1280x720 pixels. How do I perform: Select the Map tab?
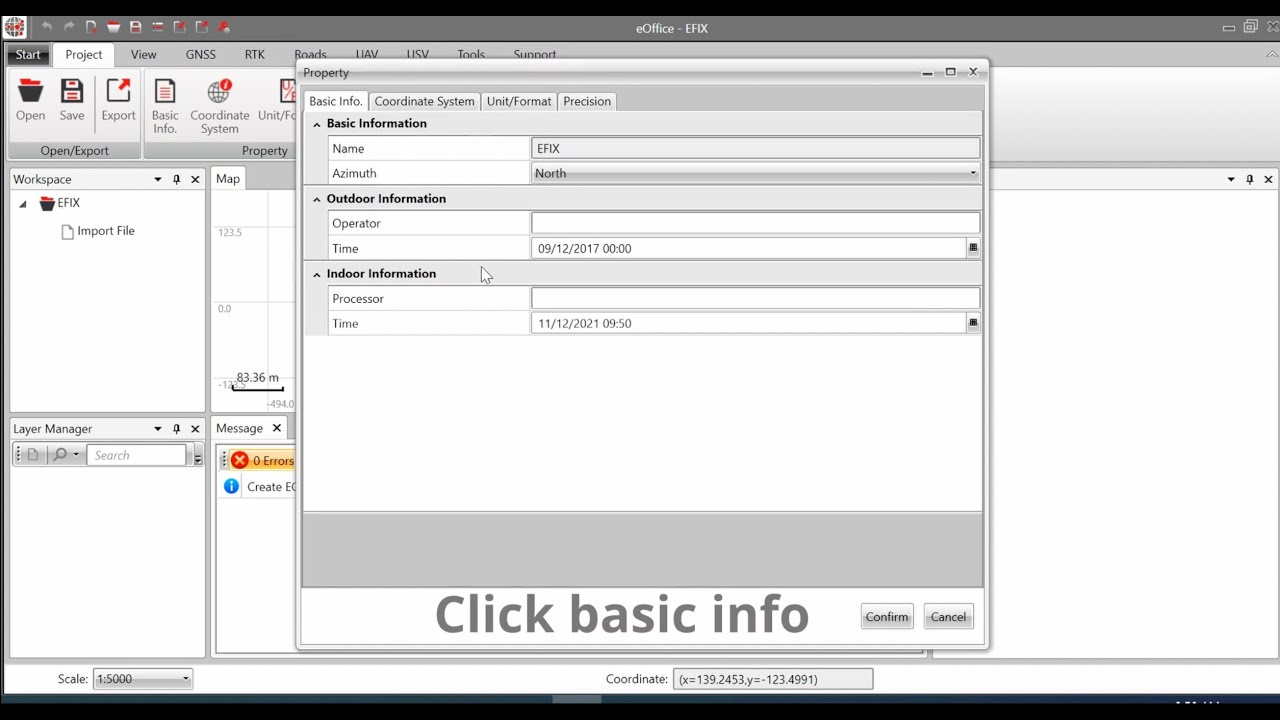pyautogui.click(x=228, y=179)
